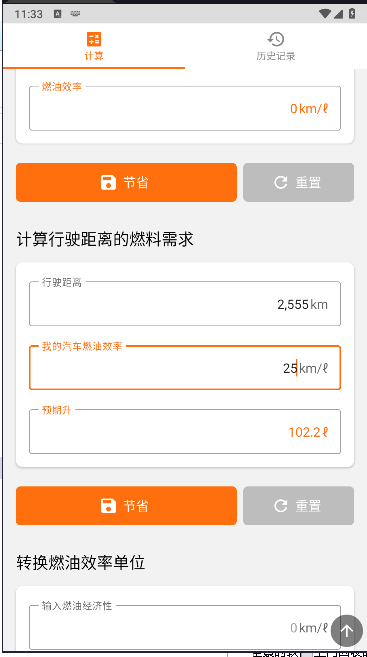Open the 历史记录 history clock icon

point(276,39)
